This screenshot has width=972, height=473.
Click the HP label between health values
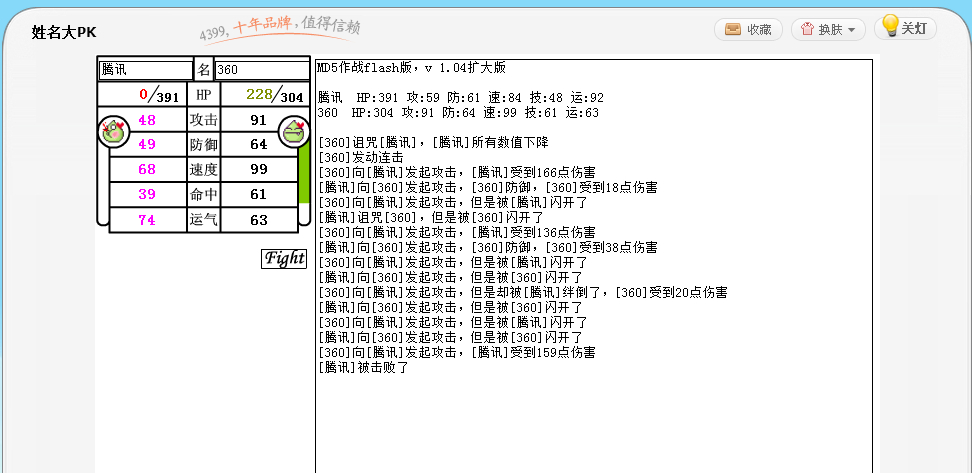(203, 94)
